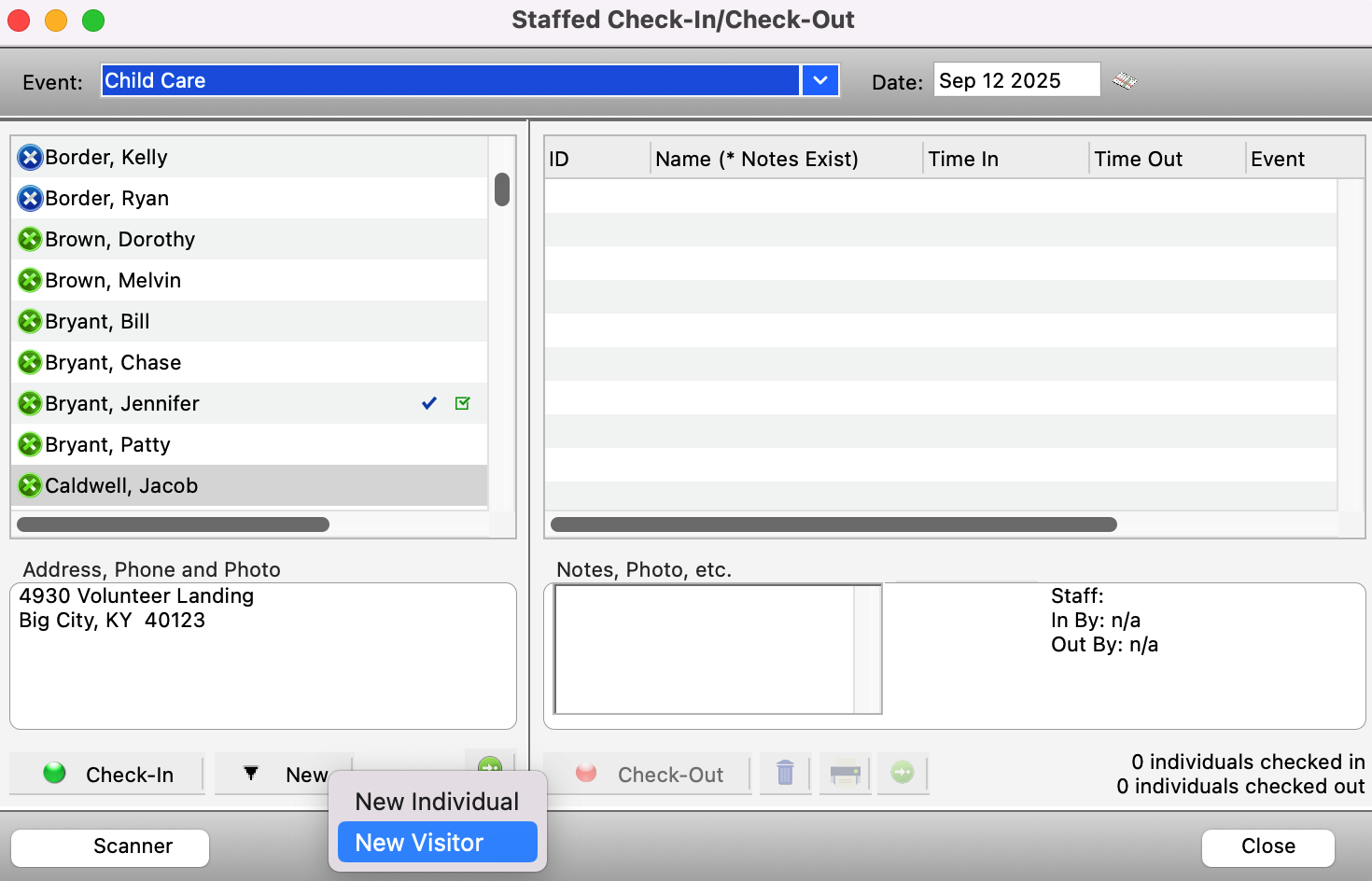The height and width of the screenshot is (881, 1372).
Task: Open the Event combo box showing Child Care
Action: (448, 80)
